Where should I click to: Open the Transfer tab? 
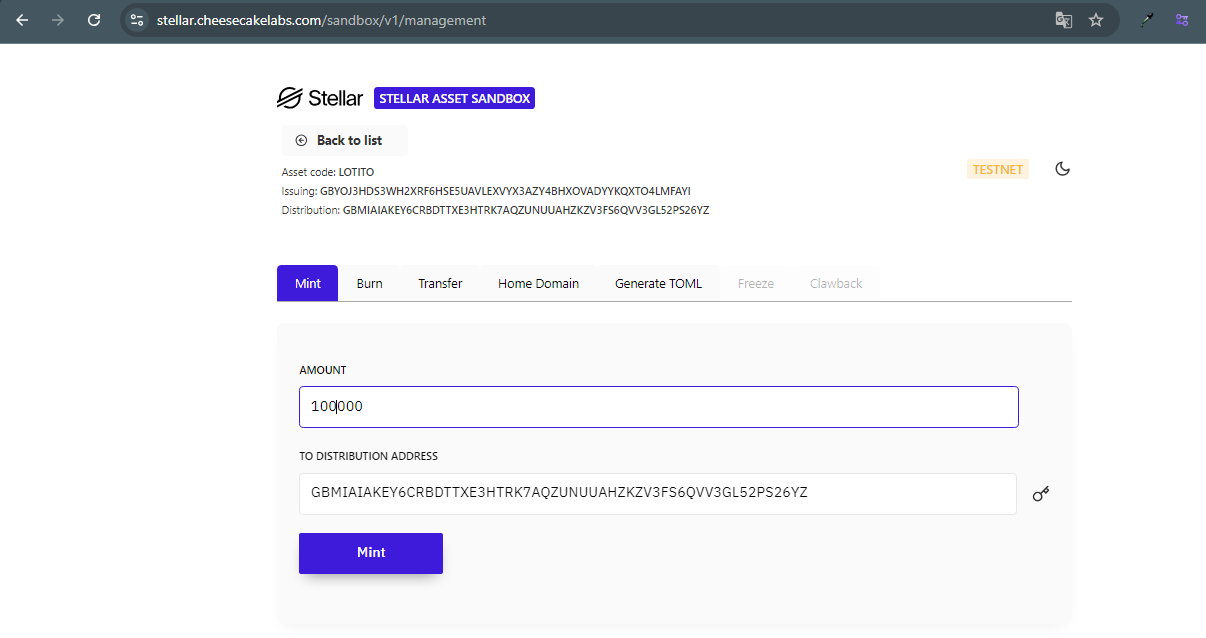click(x=440, y=283)
